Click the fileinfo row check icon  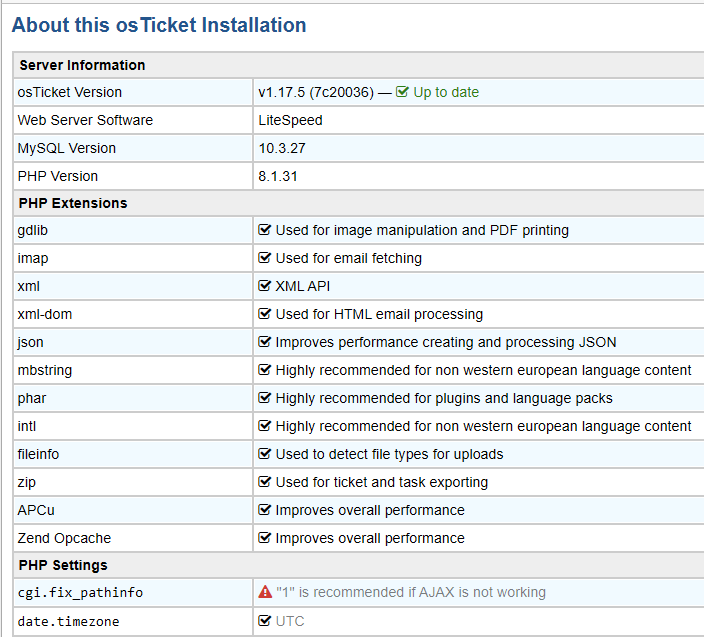(264, 454)
